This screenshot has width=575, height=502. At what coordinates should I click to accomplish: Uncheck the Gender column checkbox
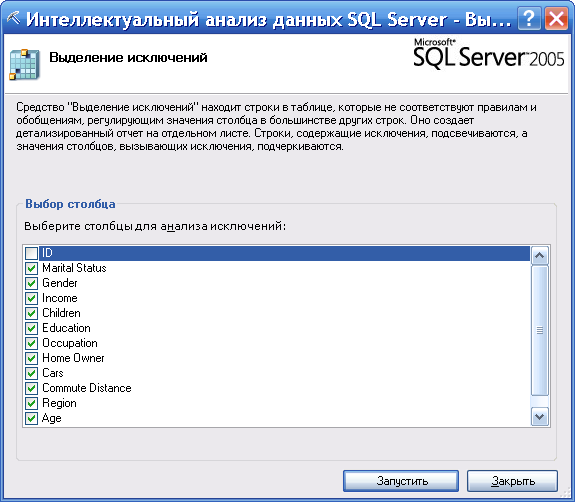pyautogui.click(x=32, y=283)
